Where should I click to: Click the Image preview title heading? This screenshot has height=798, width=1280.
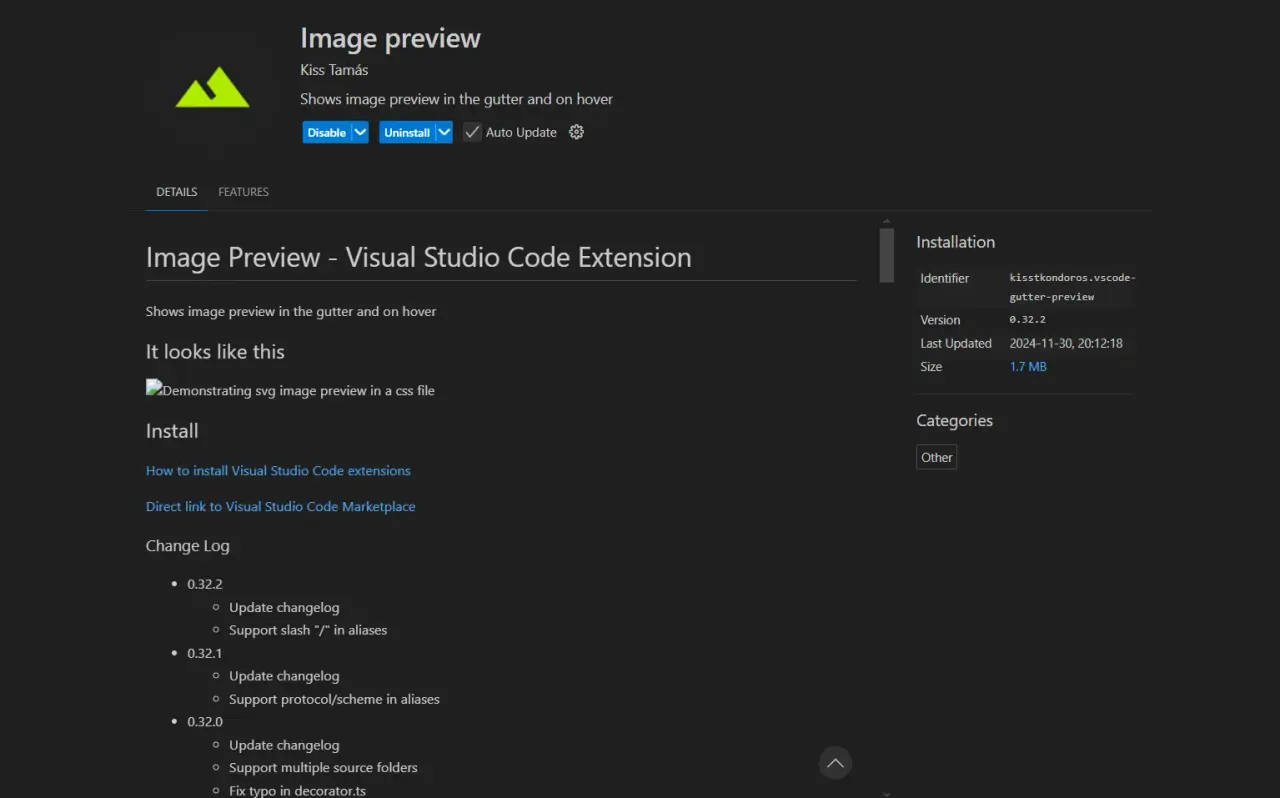pyautogui.click(x=390, y=38)
